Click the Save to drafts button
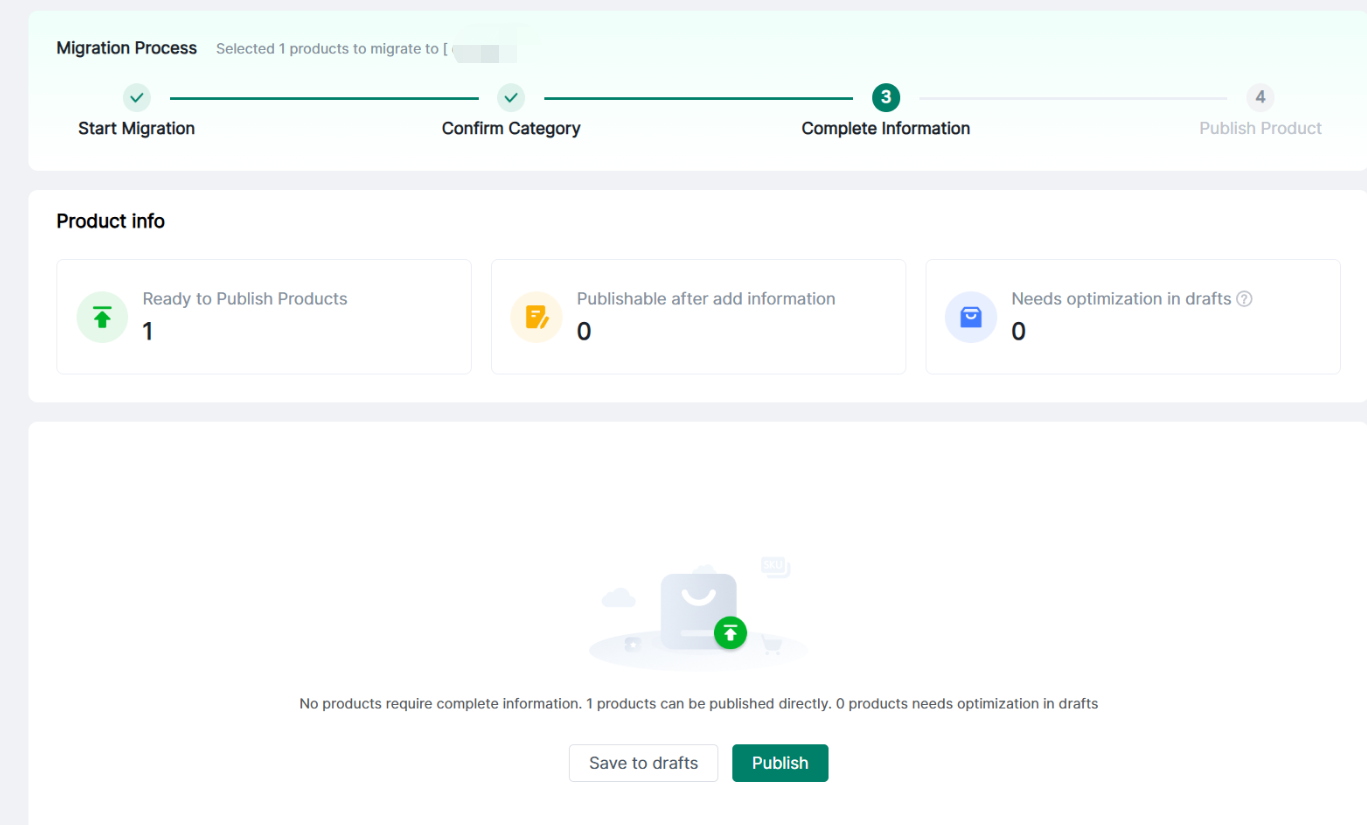This screenshot has width=1367, height=825. (643, 763)
